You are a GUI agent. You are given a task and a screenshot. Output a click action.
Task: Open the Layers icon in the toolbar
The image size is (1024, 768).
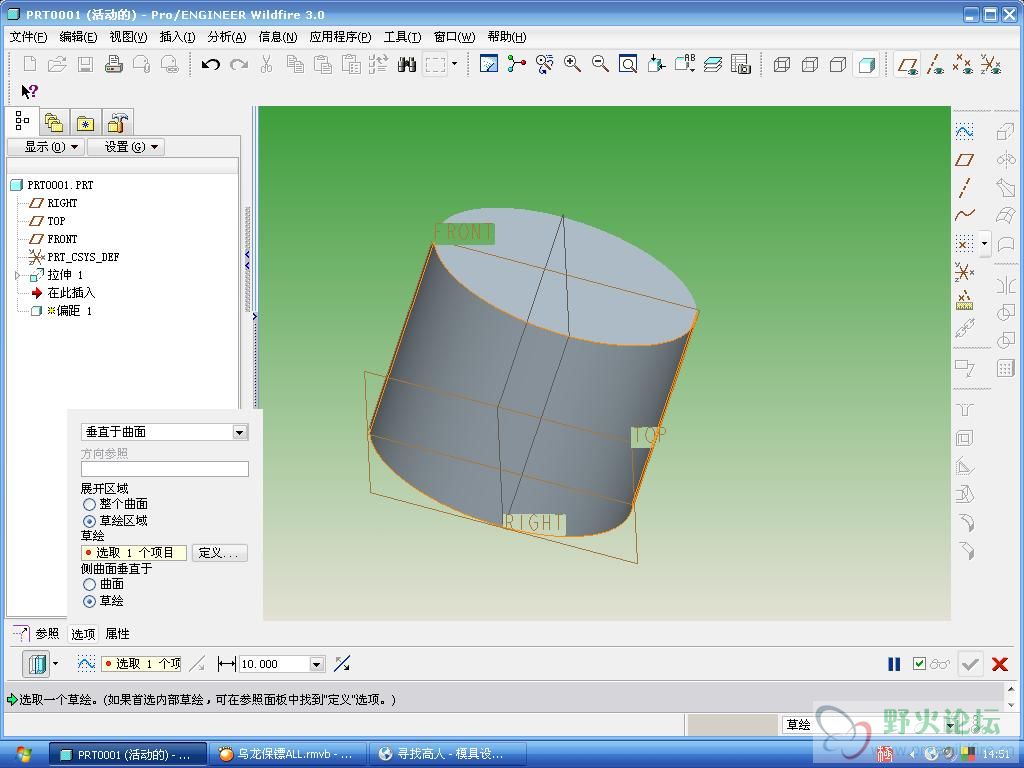coord(712,64)
